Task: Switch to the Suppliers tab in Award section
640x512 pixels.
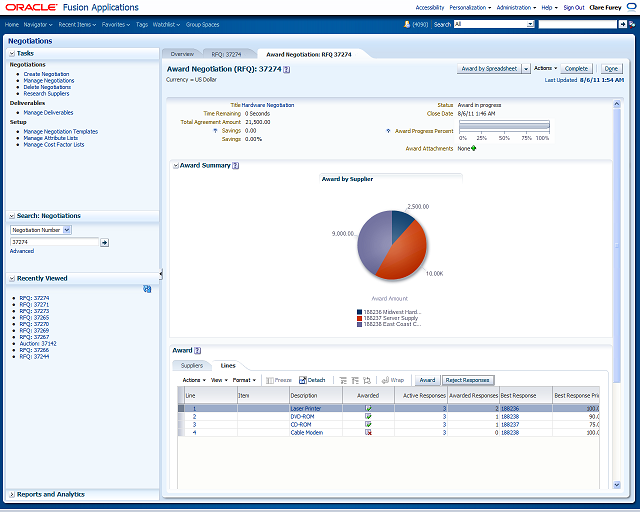Action: pos(192,365)
